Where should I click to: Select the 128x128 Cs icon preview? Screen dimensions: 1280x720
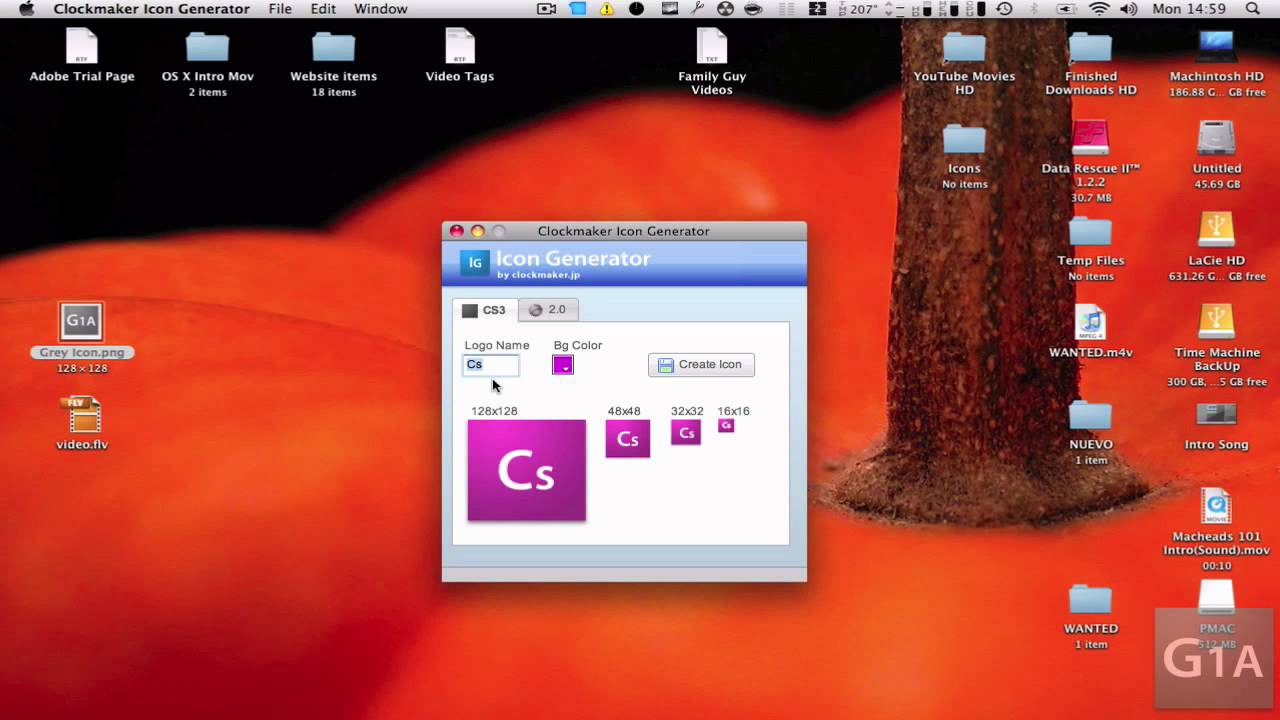[x=526, y=470]
